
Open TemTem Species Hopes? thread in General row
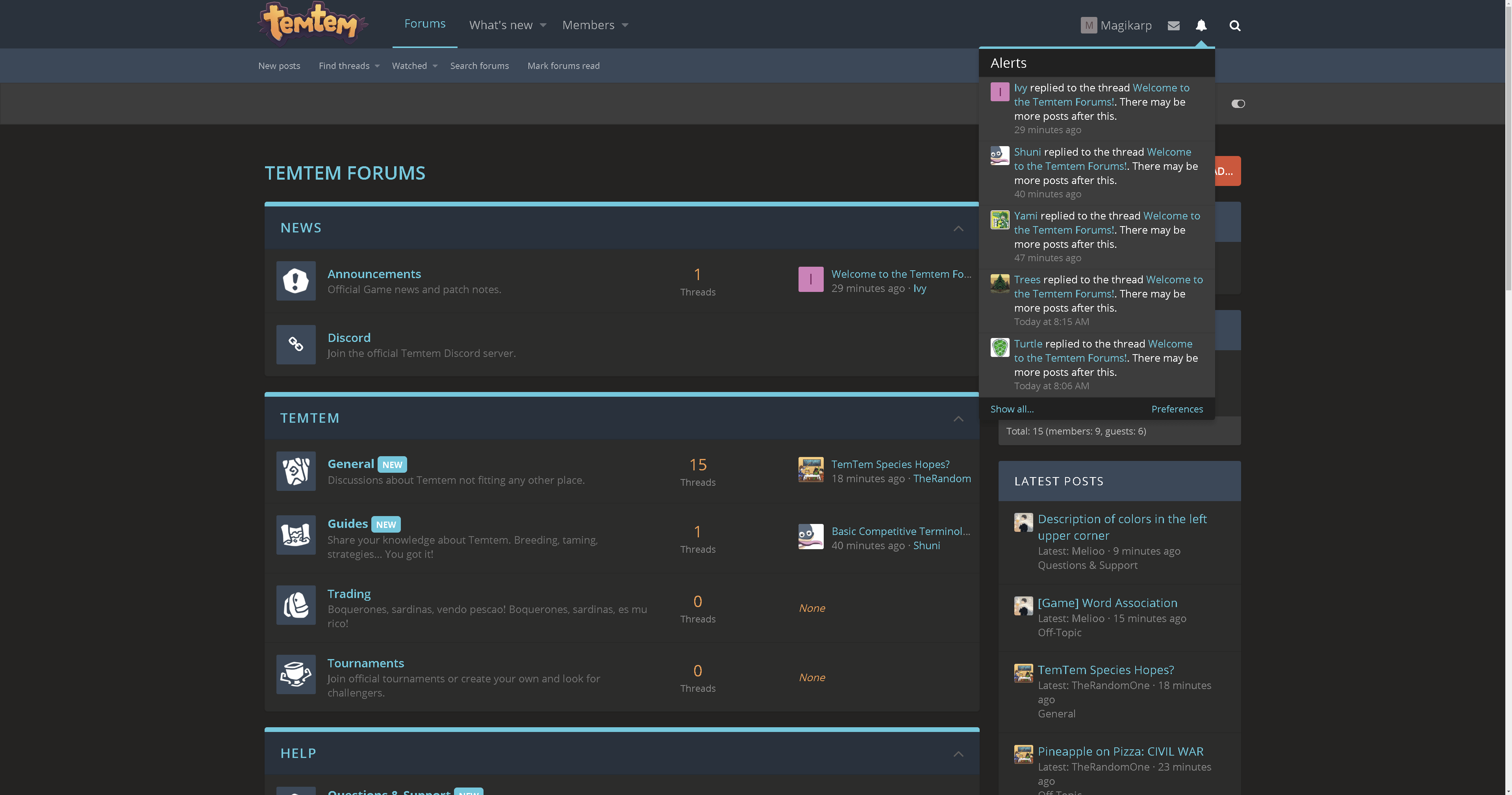890,464
